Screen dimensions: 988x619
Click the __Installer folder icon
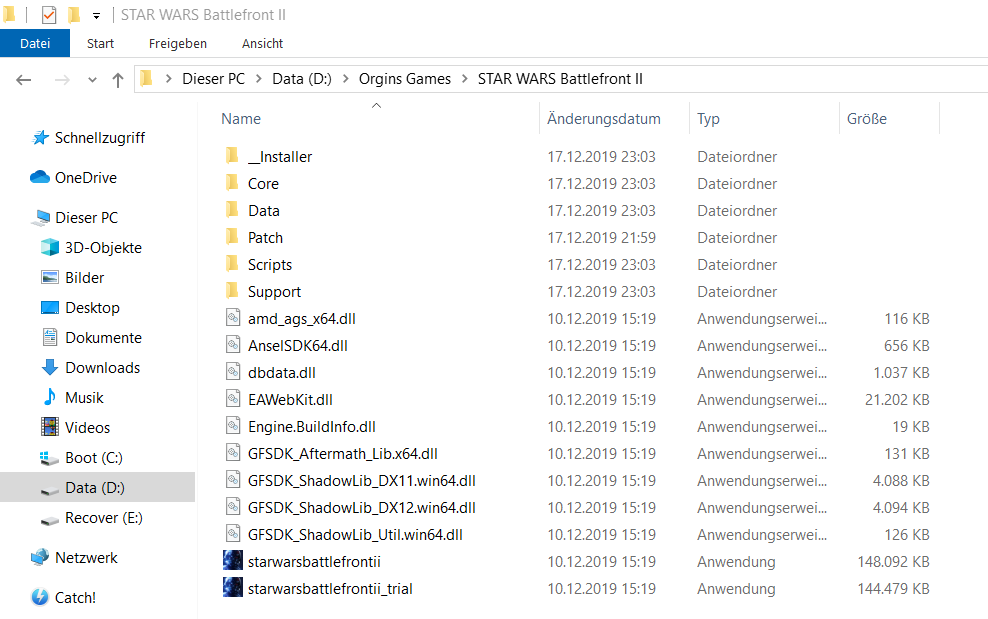232,156
